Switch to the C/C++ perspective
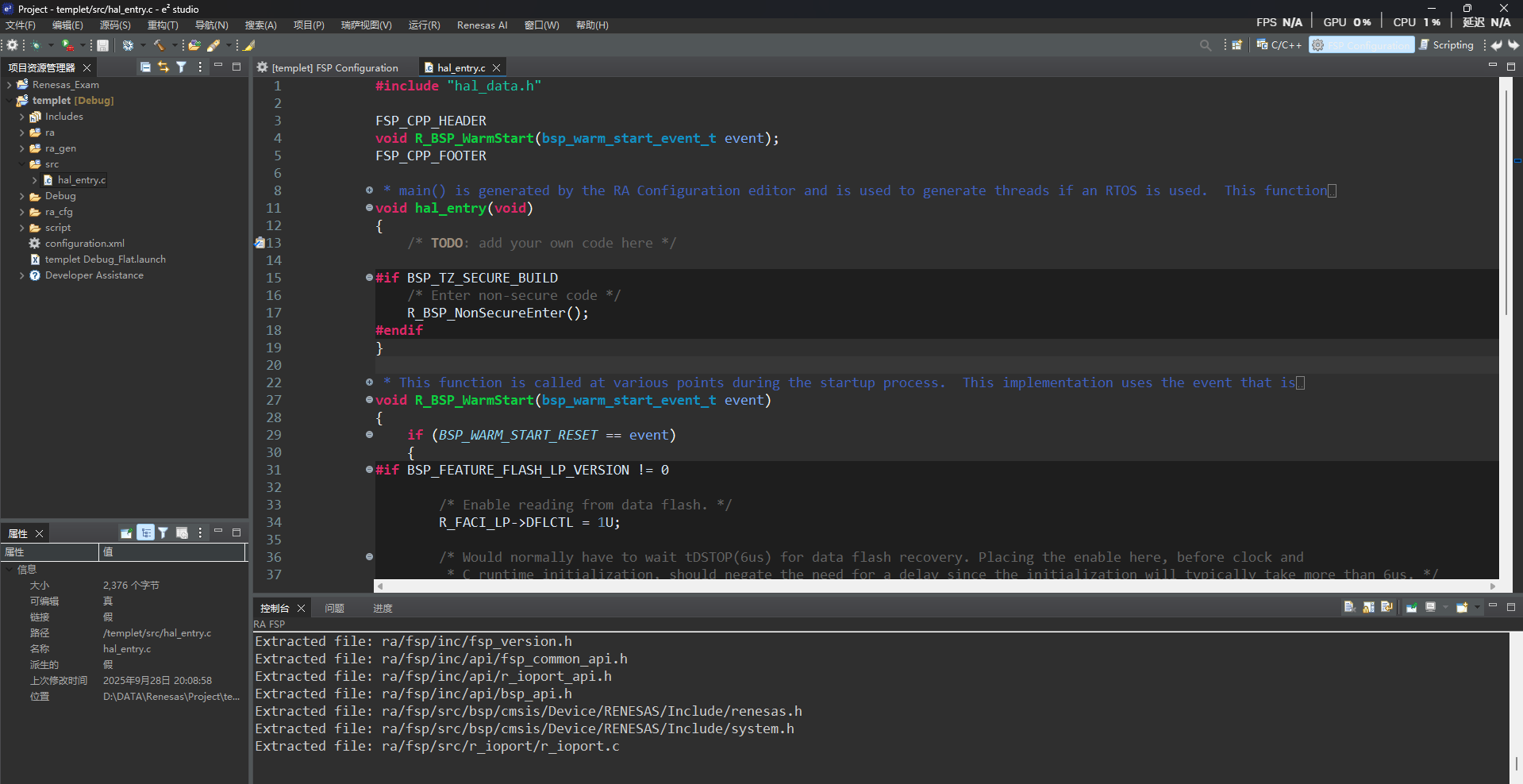This screenshot has width=1523, height=784. [x=1279, y=45]
